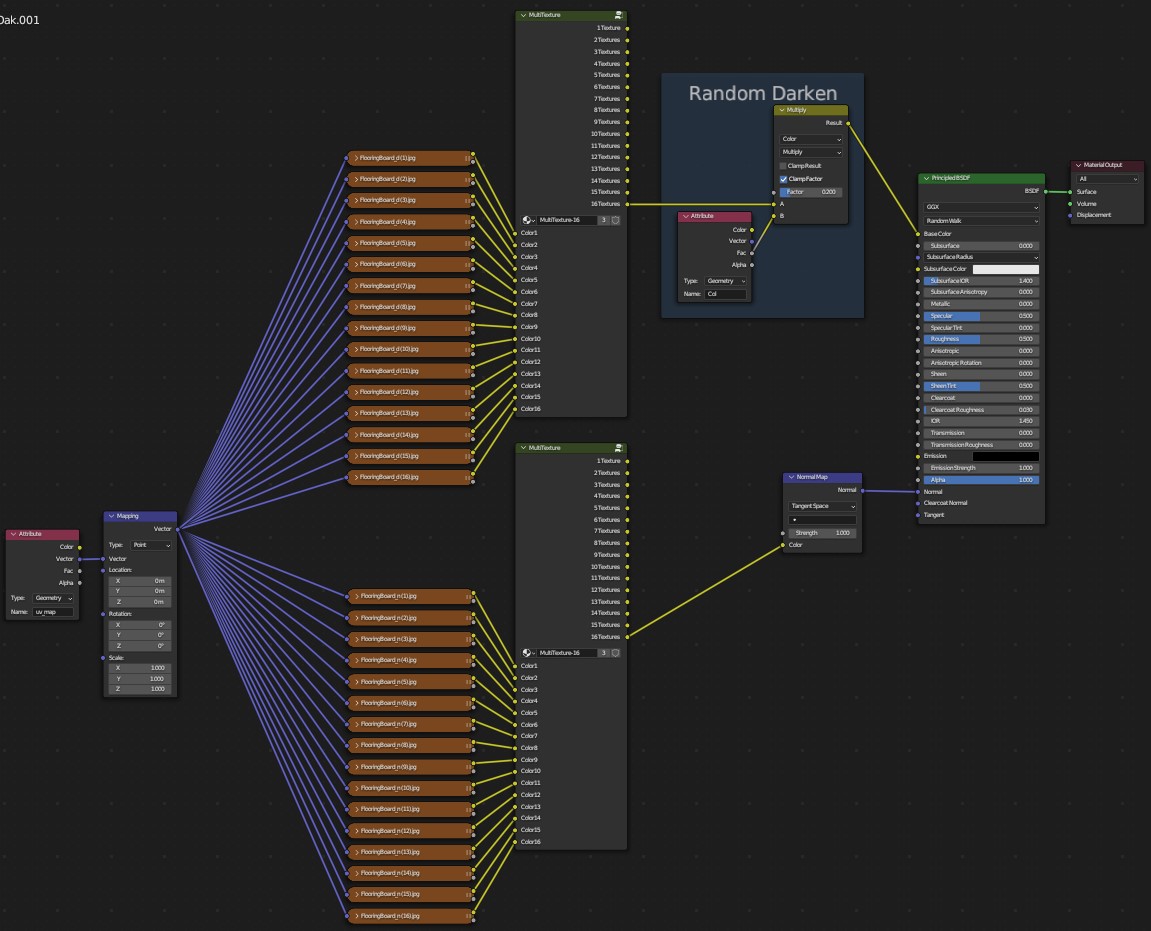The height and width of the screenshot is (931, 1151).
Task: Open the GGX distribution dropdown
Action: coord(981,208)
